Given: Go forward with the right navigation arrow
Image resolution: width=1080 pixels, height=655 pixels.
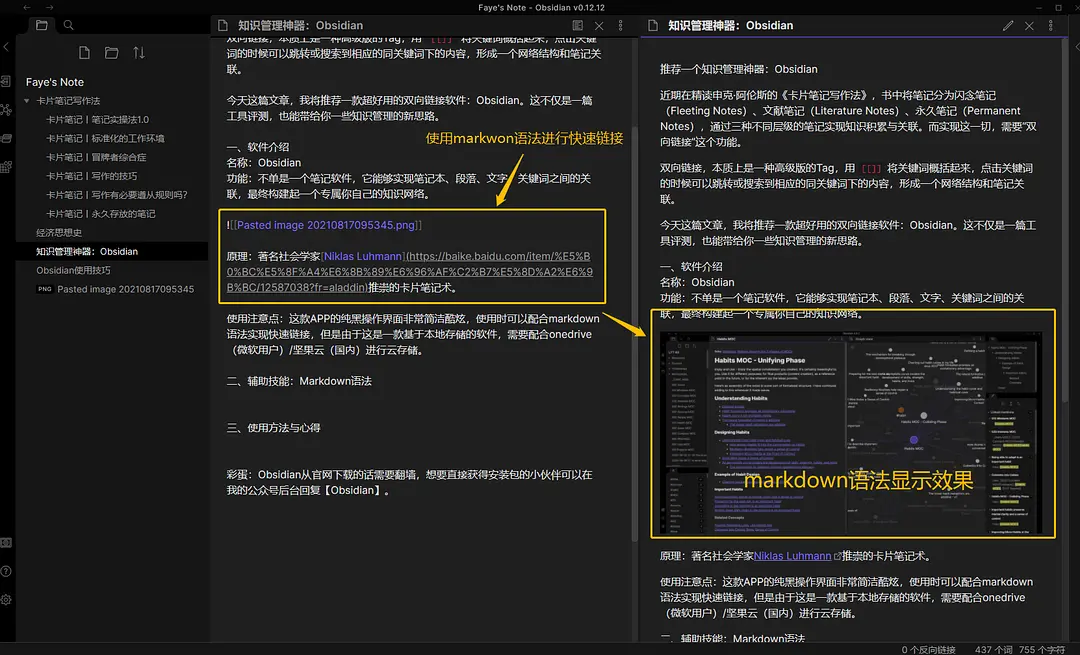Looking at the screenshot, I should click(x=50, y=8).
